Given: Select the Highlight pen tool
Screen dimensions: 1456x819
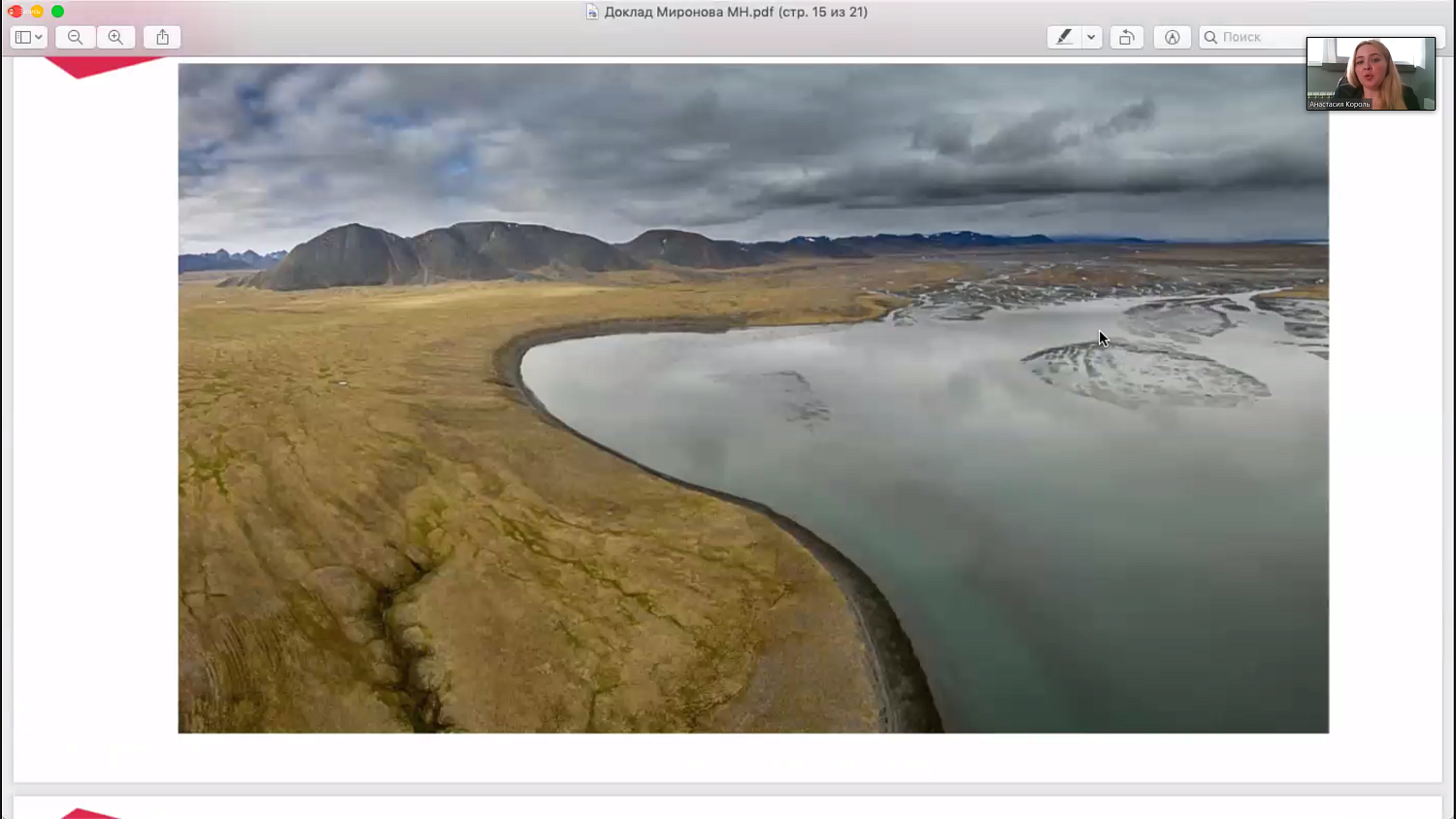Looking at the screenshot, I should 1064,37.
